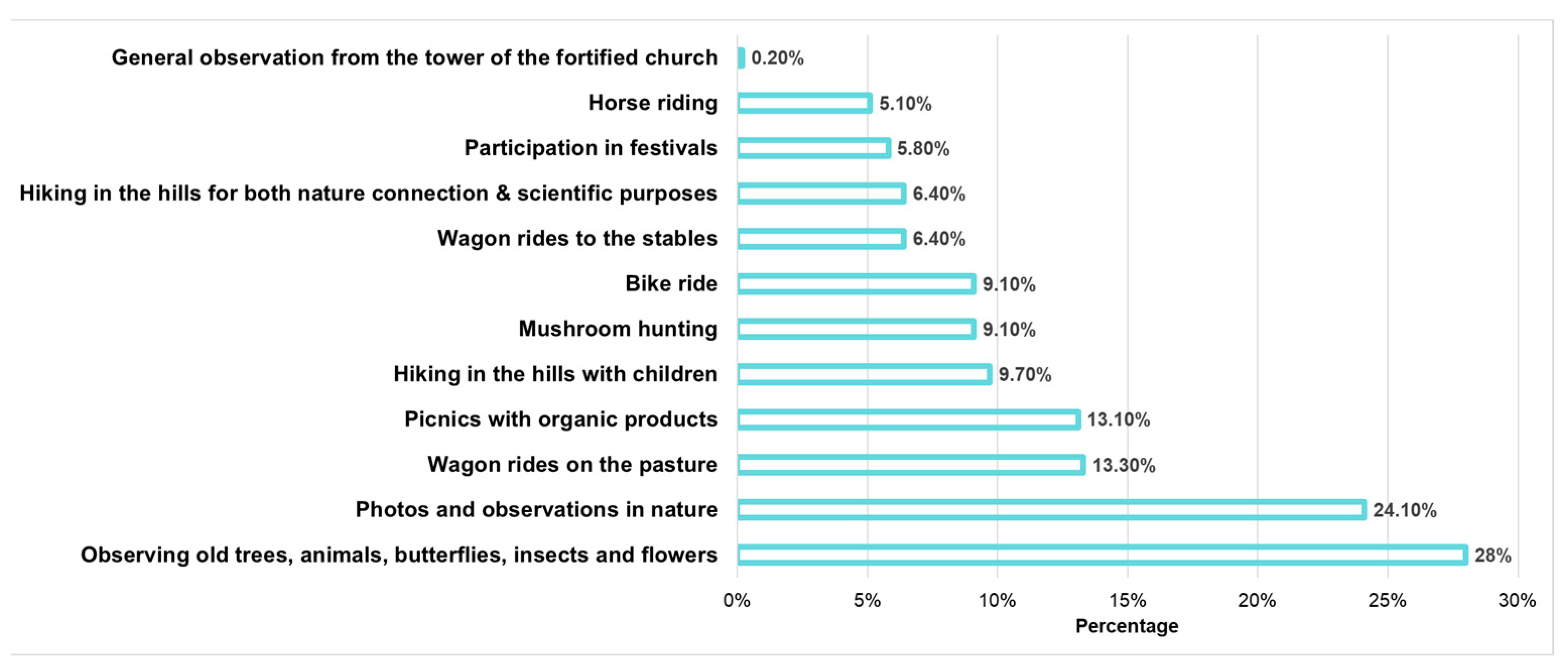
Task: Select the longest bar labeled 28%
Action: [x=1102, y=555]
